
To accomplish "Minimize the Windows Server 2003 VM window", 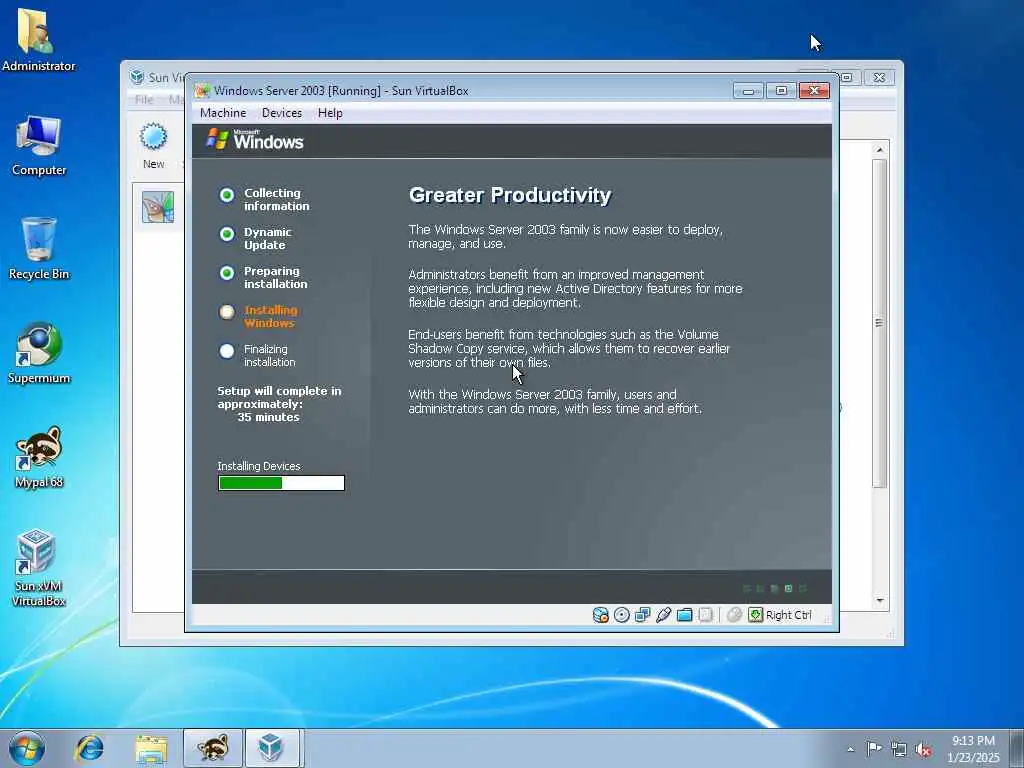I will [x=748, y=91].
